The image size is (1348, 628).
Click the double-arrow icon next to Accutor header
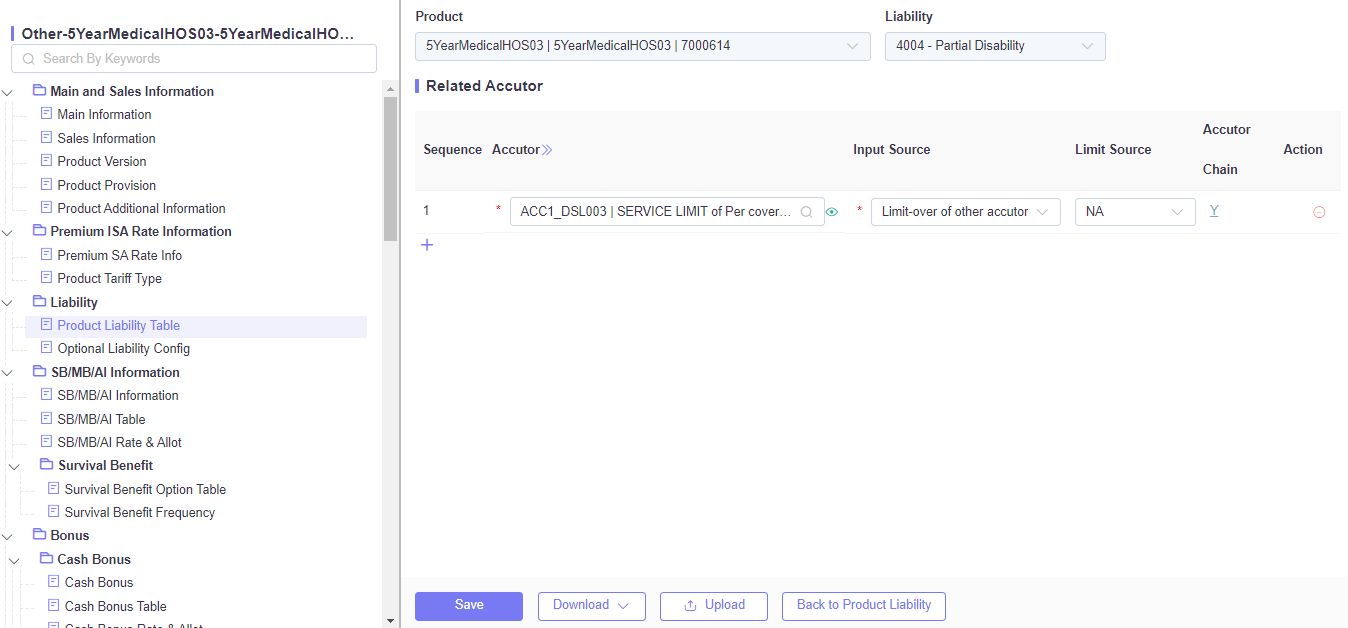[547, 150]
